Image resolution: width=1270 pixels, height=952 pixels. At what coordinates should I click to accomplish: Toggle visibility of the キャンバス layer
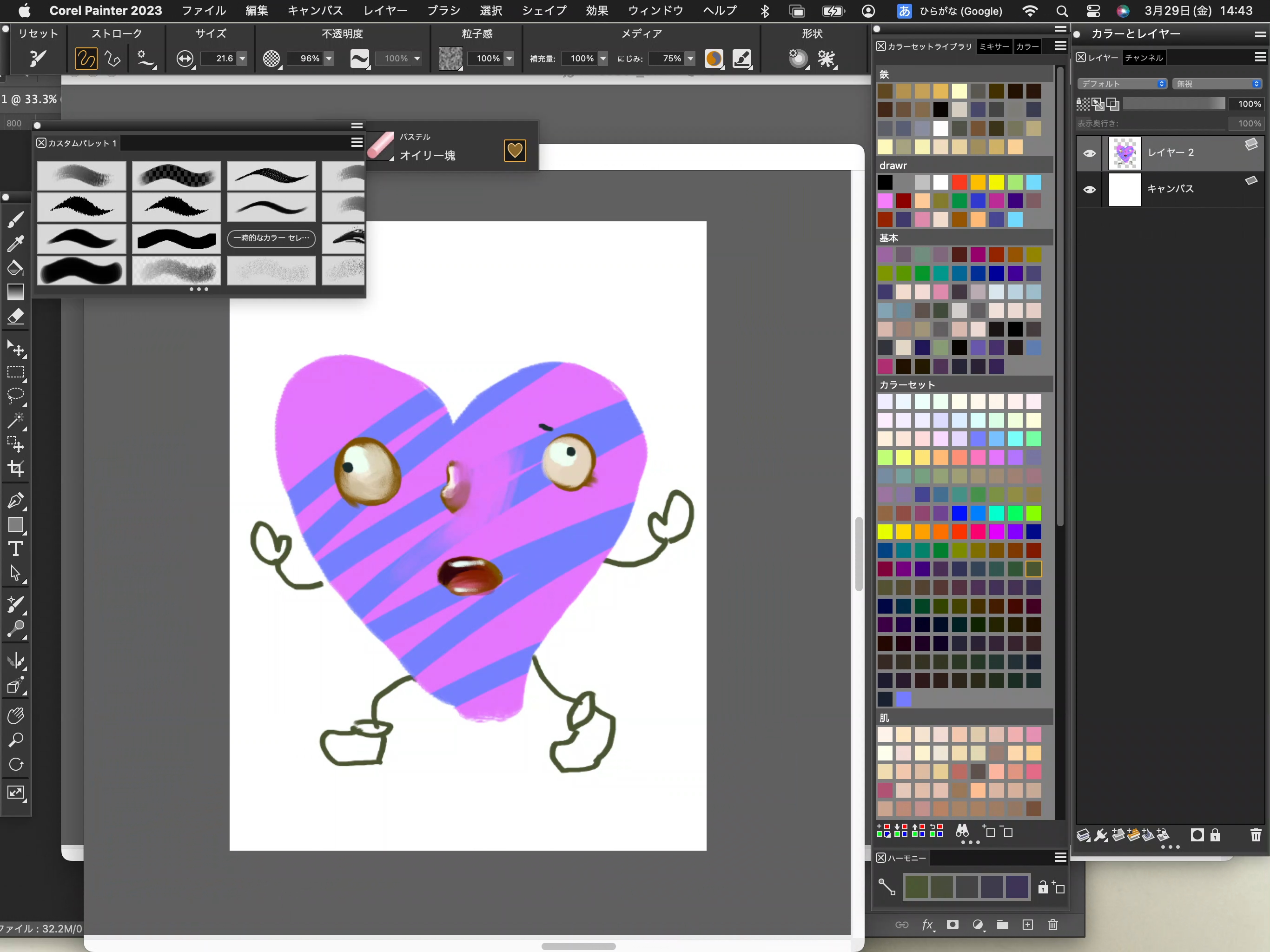pyautogui.click(x=1089, y=190)
